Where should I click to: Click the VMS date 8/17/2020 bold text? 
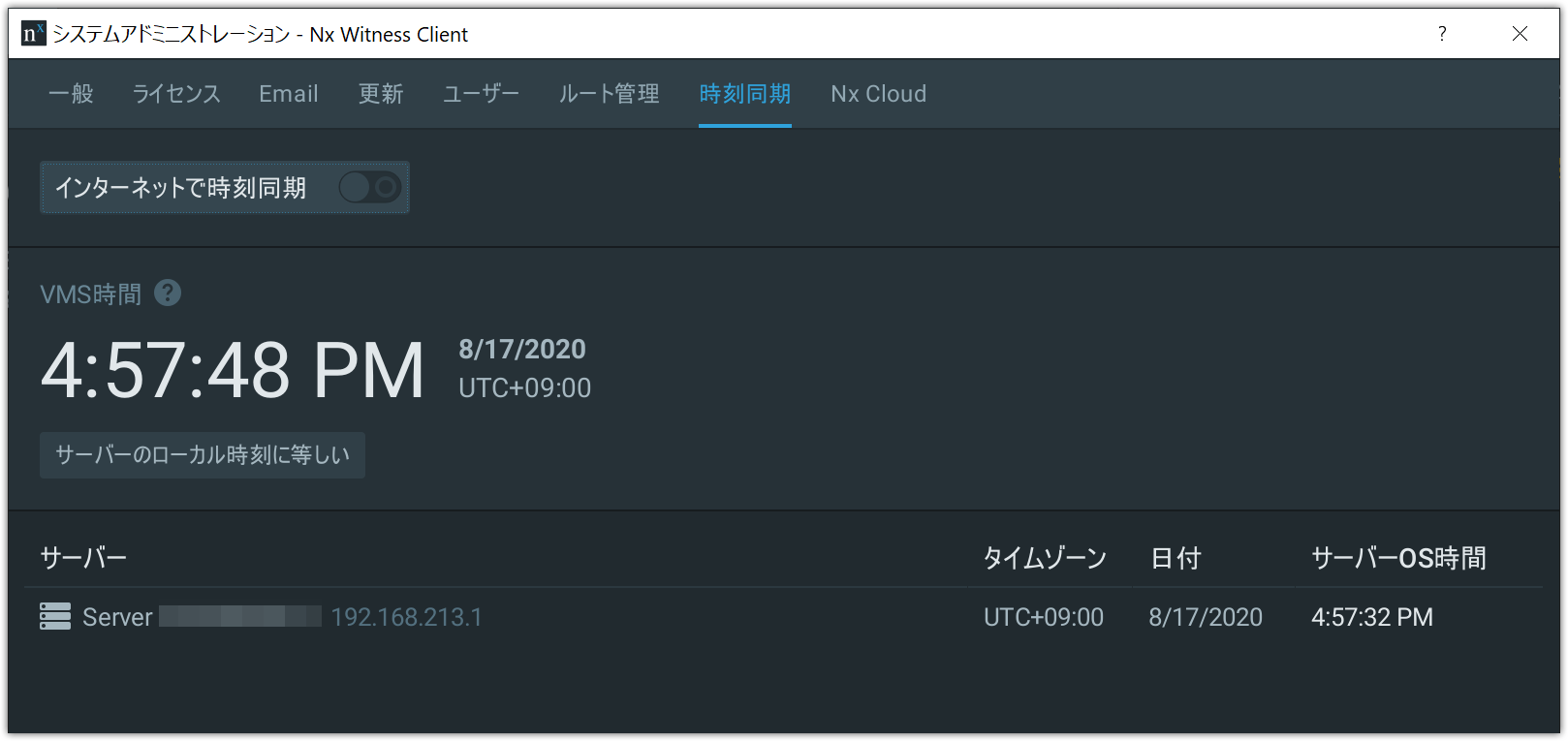(x=522, y=349)
